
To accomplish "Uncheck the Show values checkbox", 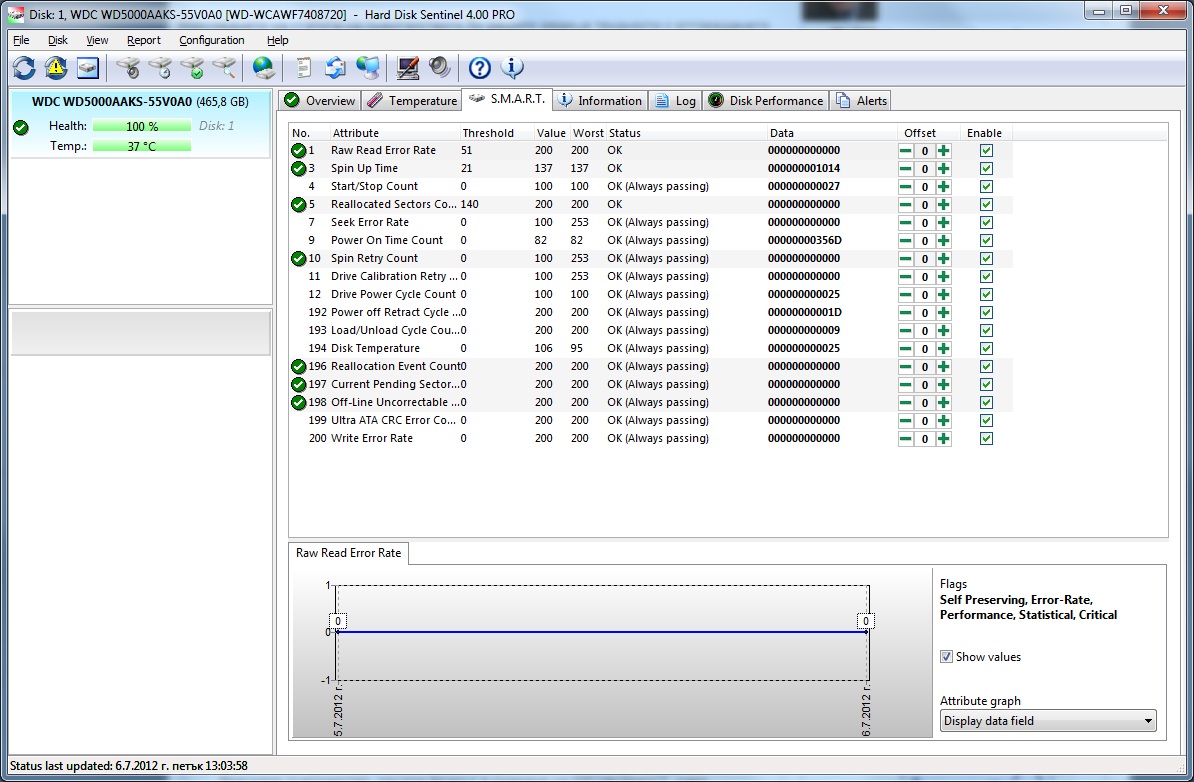I will click(947, 656).
